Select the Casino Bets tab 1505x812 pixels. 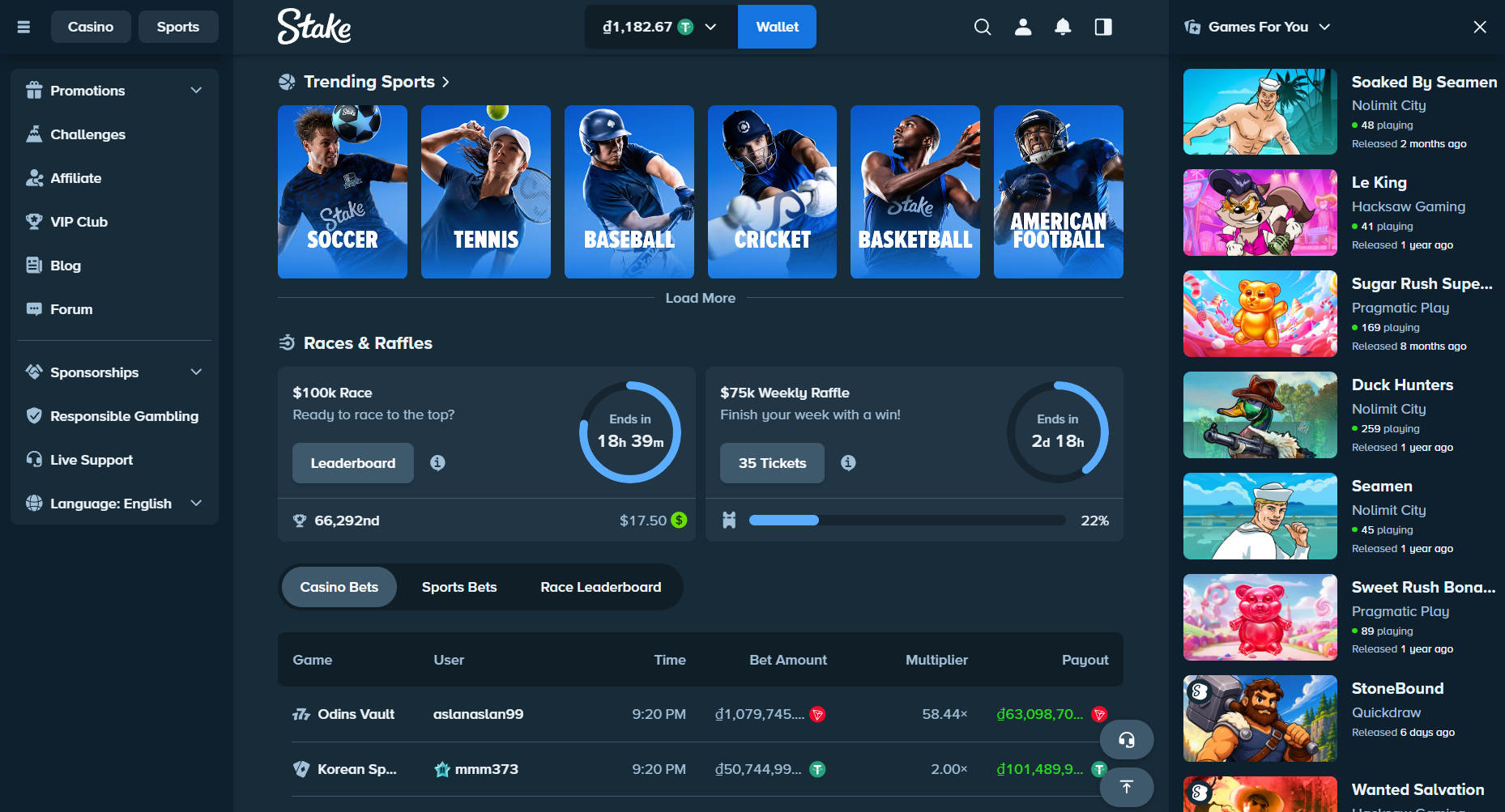click(x=339, y=587)
